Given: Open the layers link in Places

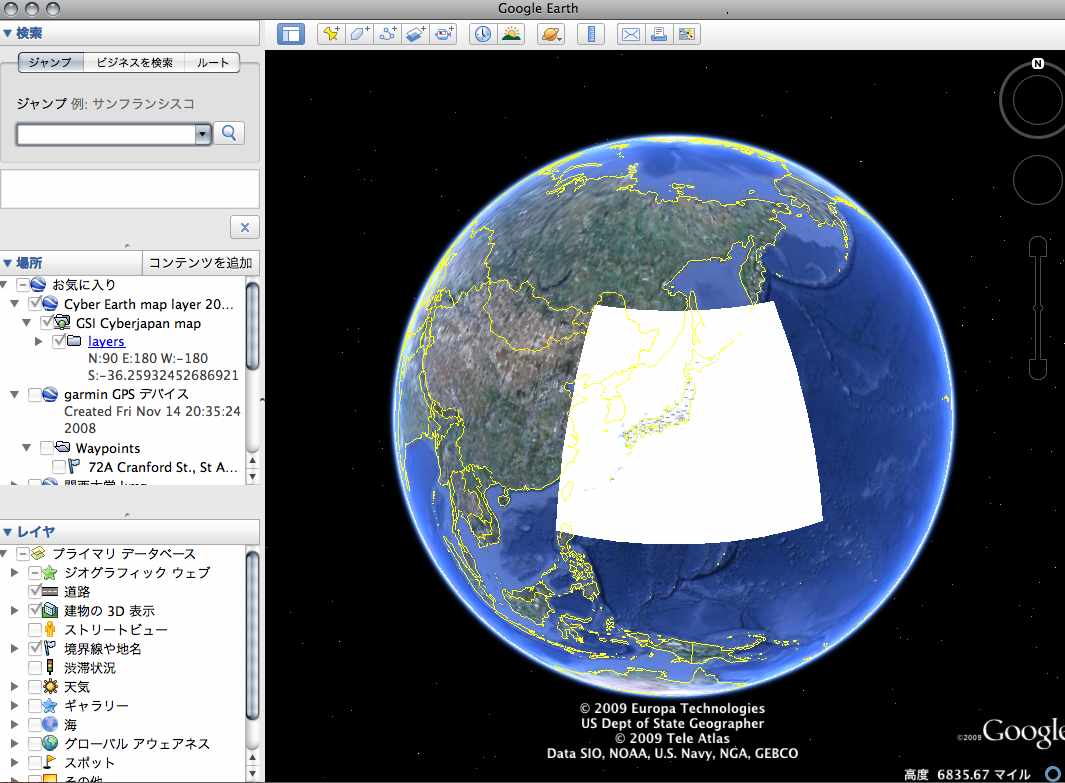Looking at the screenshot, I should [107, 342].
